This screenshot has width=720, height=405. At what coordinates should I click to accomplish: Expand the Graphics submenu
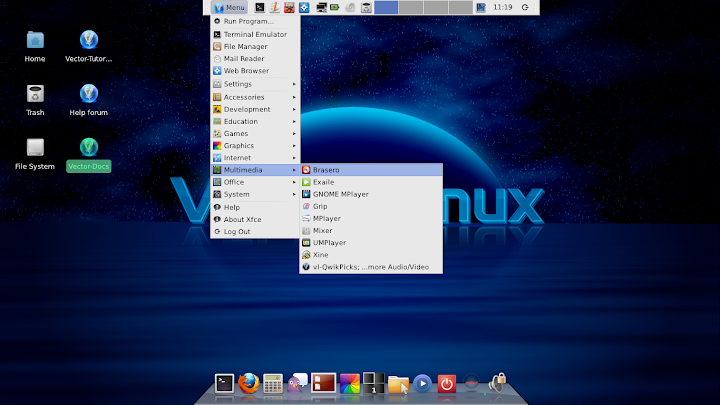pyautogui.click(x=255, y=146)
